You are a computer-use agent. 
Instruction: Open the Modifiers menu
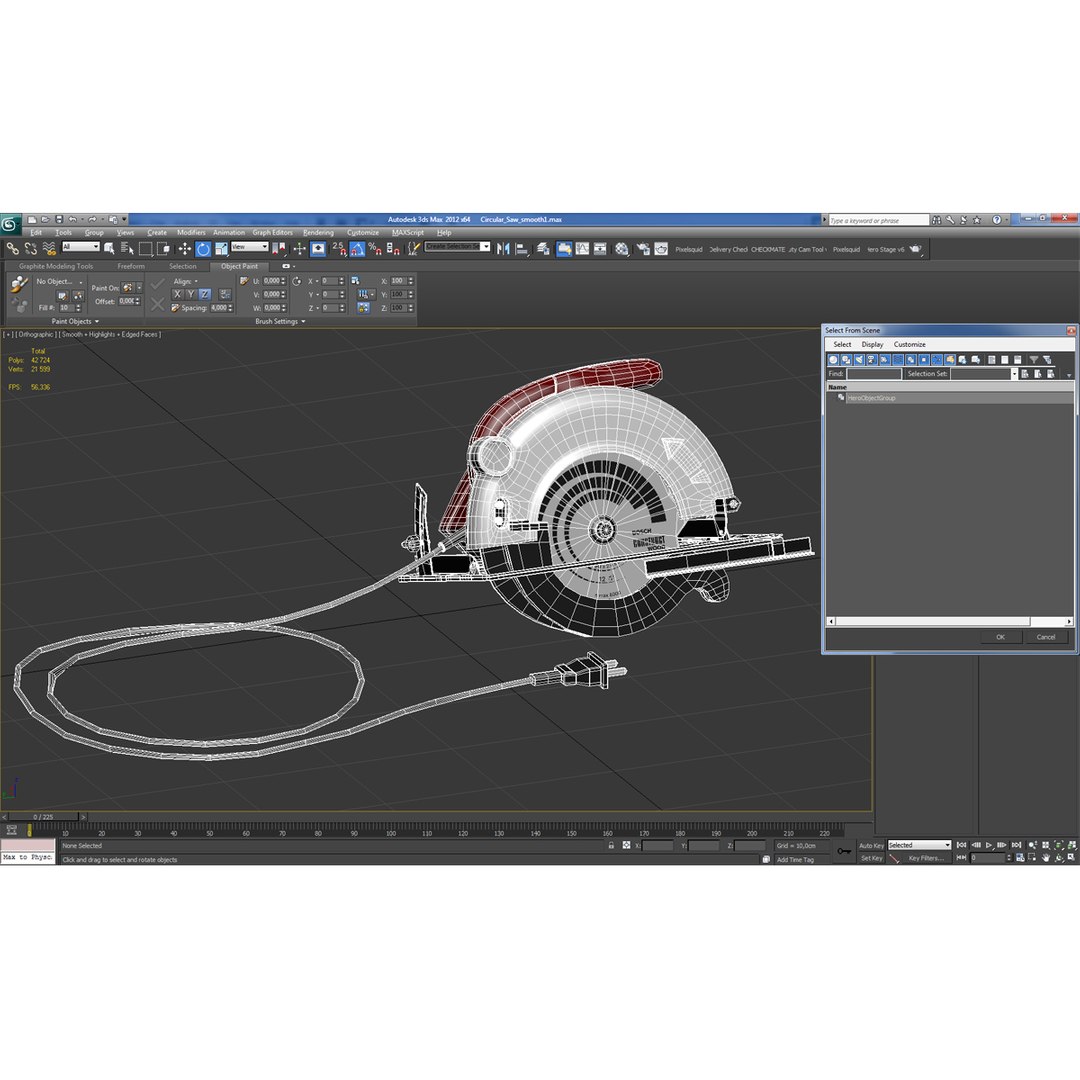pyautogui.click(x=191, y=233)
